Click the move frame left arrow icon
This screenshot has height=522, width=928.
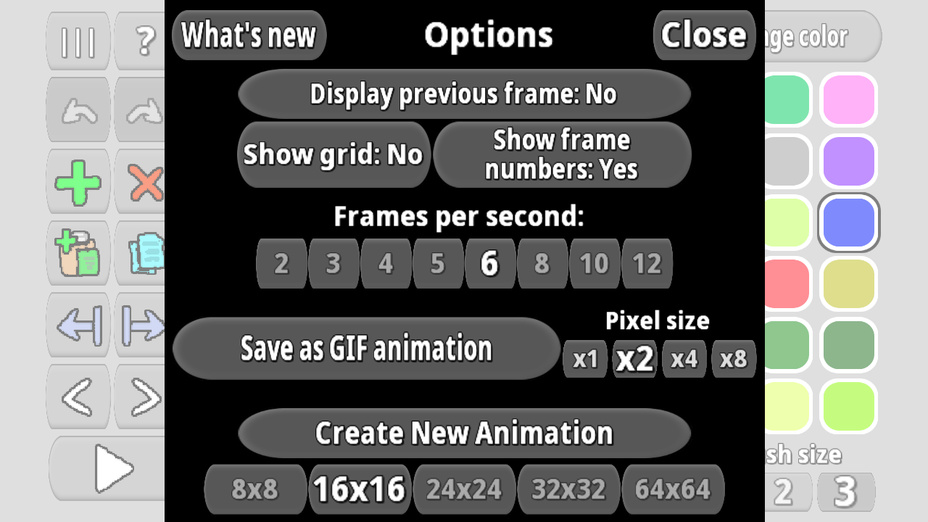(78, 326)
